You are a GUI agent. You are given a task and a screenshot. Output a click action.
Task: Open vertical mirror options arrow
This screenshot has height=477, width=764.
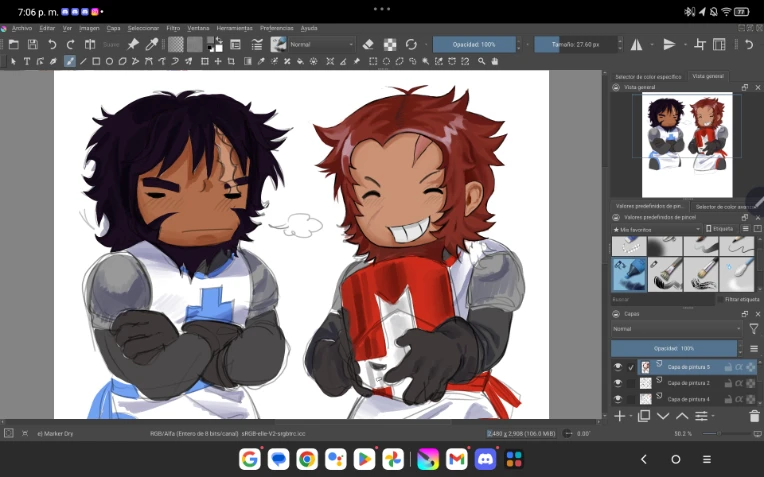tap(685, 44)
